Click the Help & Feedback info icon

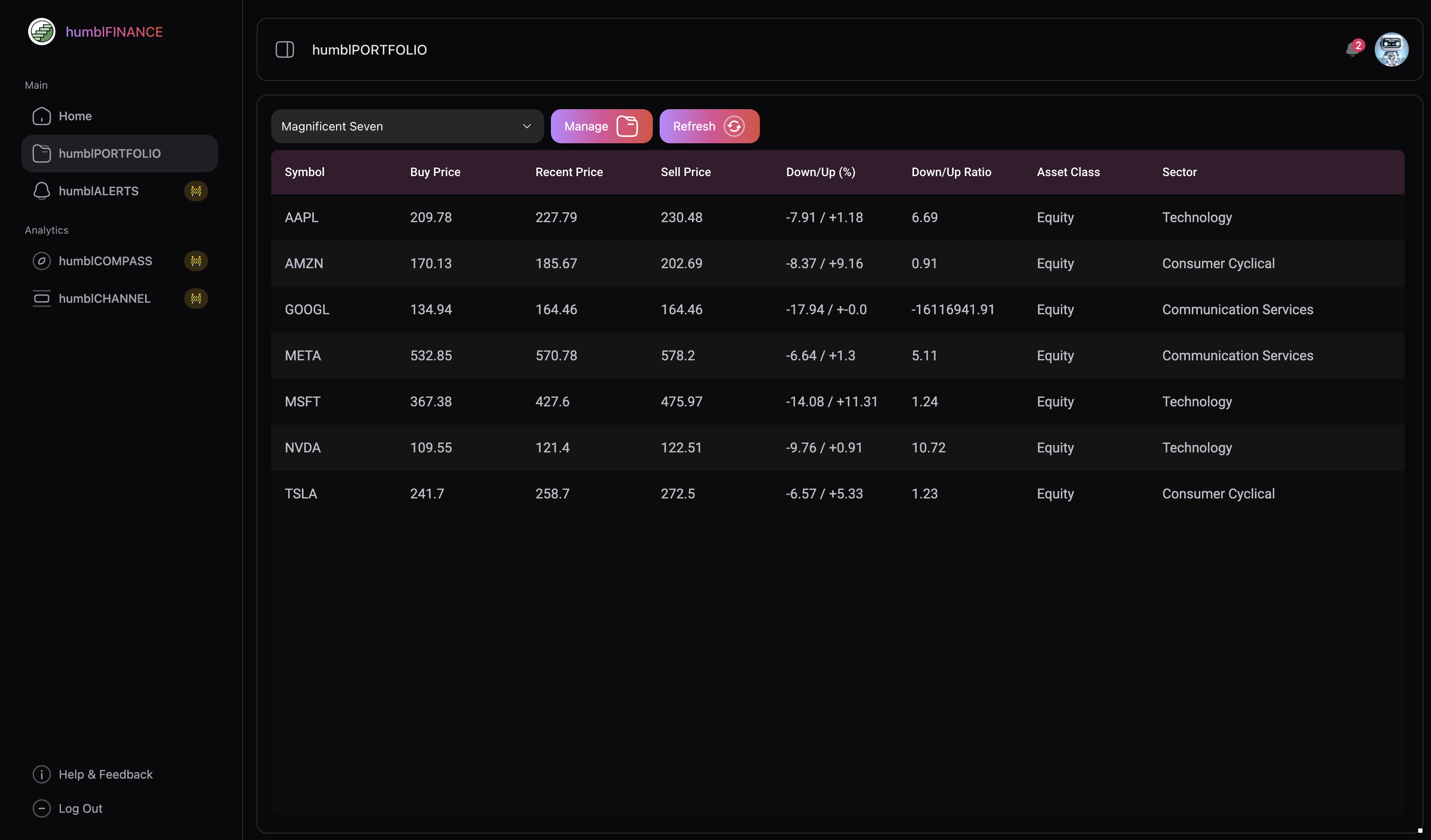(x=41, y=774)
